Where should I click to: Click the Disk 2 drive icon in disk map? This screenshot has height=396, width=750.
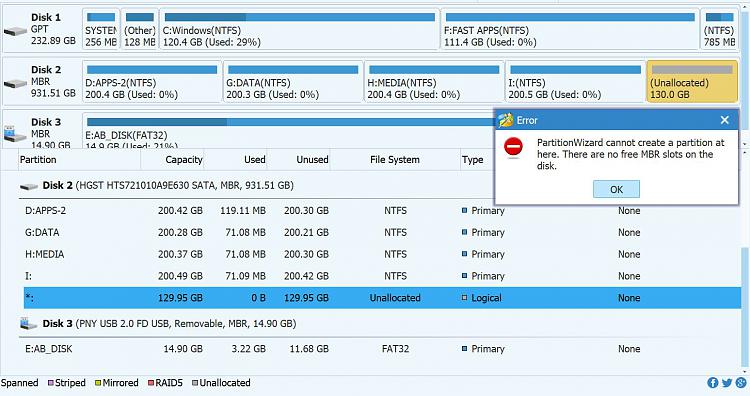point(15,83)
